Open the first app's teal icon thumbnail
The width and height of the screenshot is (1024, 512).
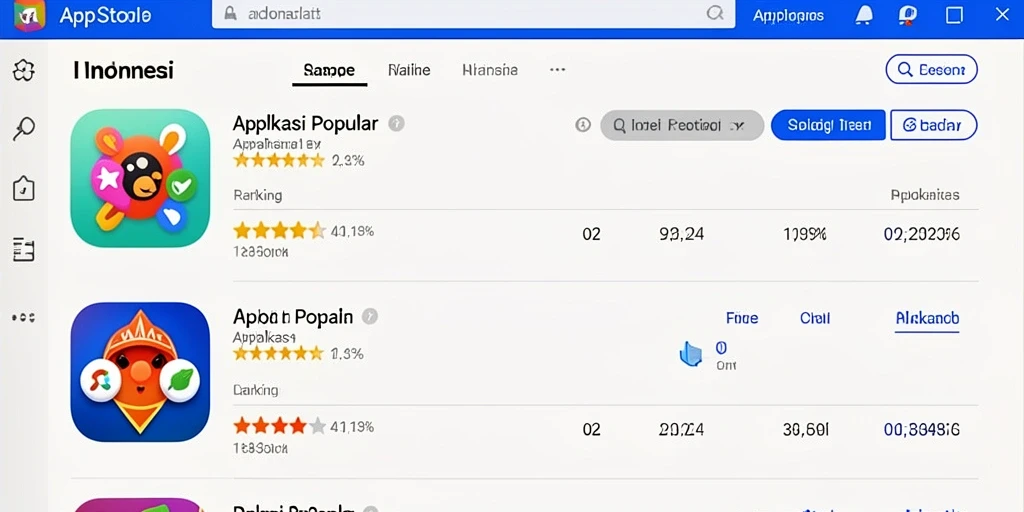140,178
